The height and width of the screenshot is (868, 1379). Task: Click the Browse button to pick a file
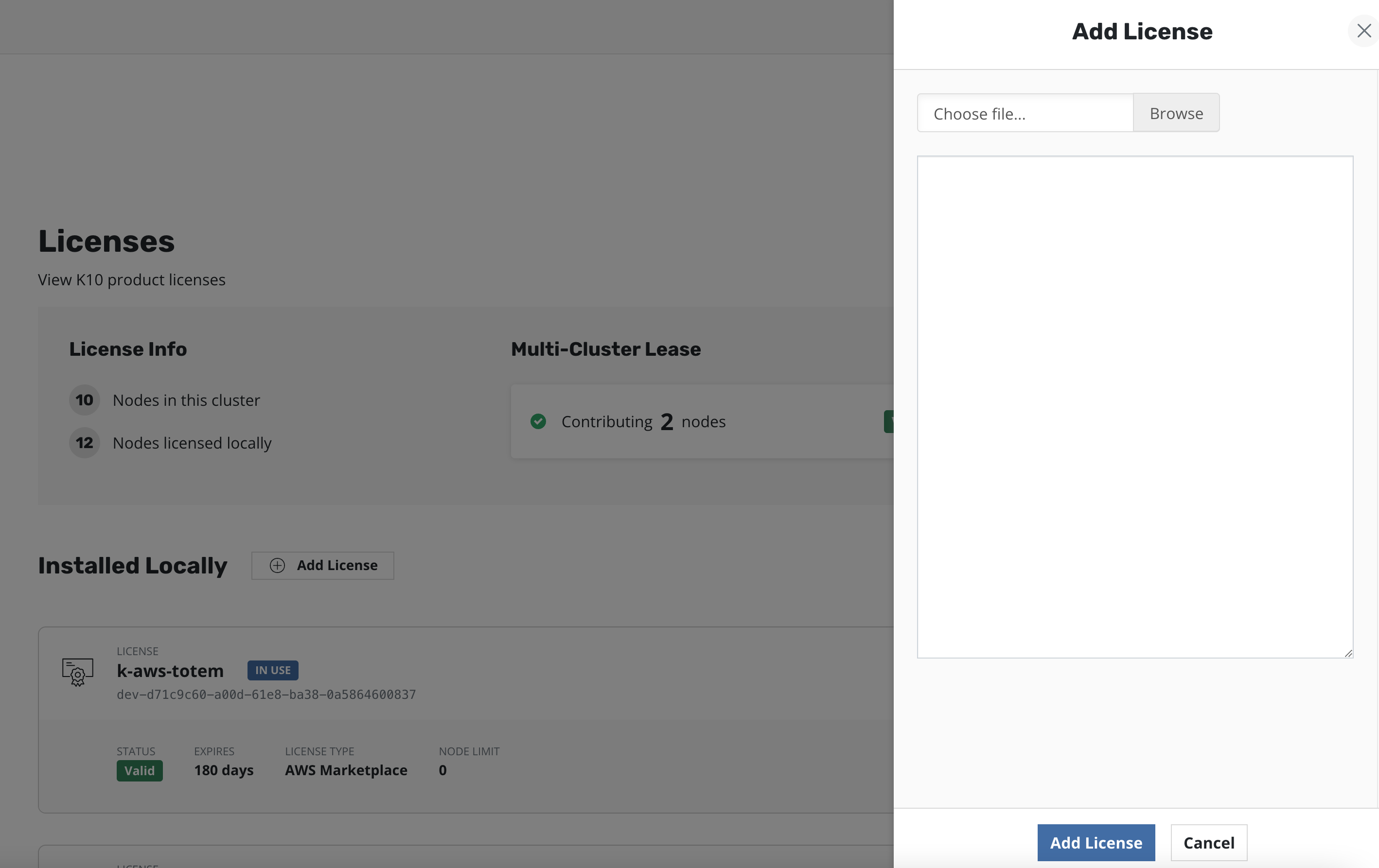point(1176,113)
